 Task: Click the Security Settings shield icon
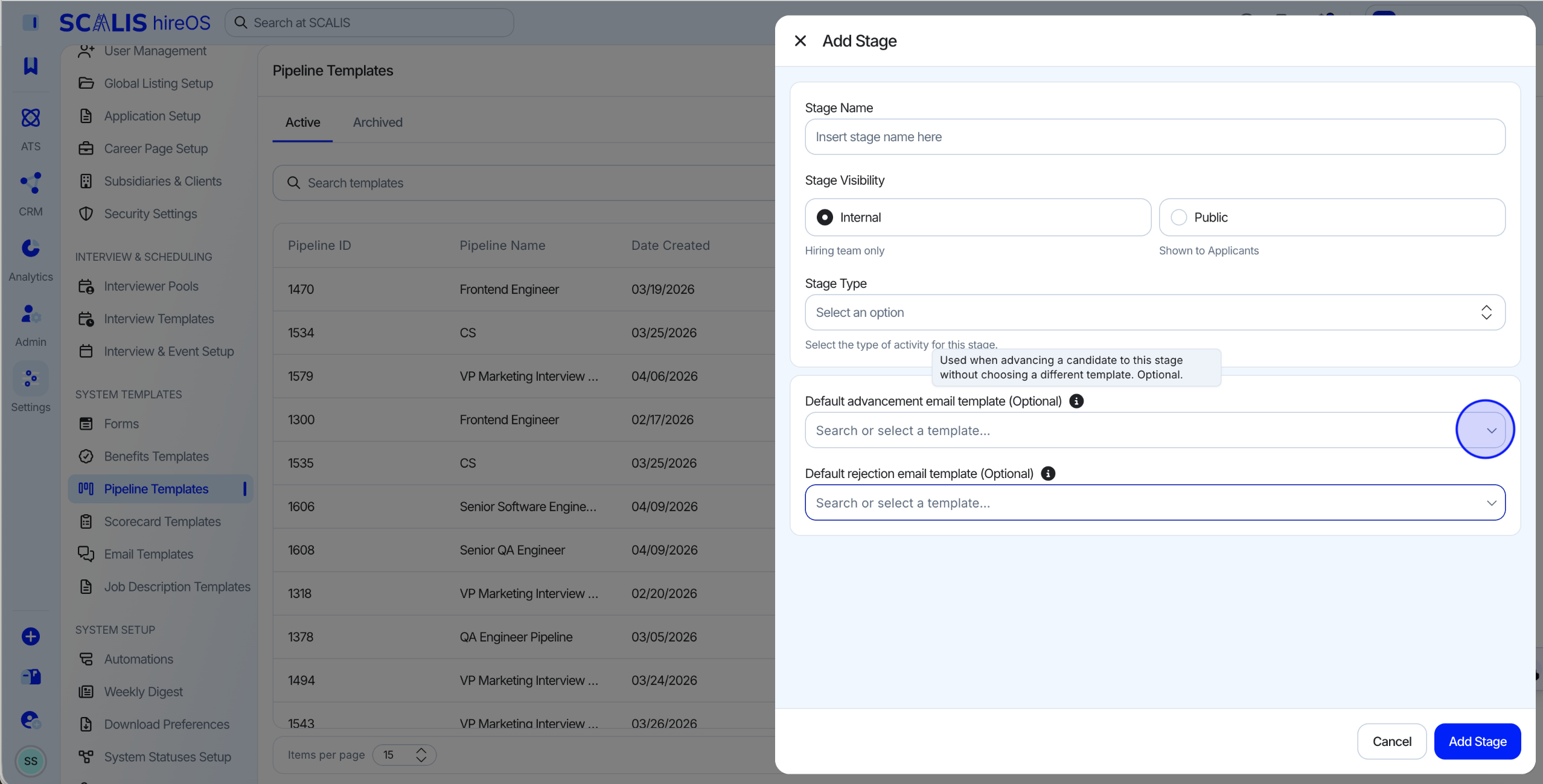[86, 214]
